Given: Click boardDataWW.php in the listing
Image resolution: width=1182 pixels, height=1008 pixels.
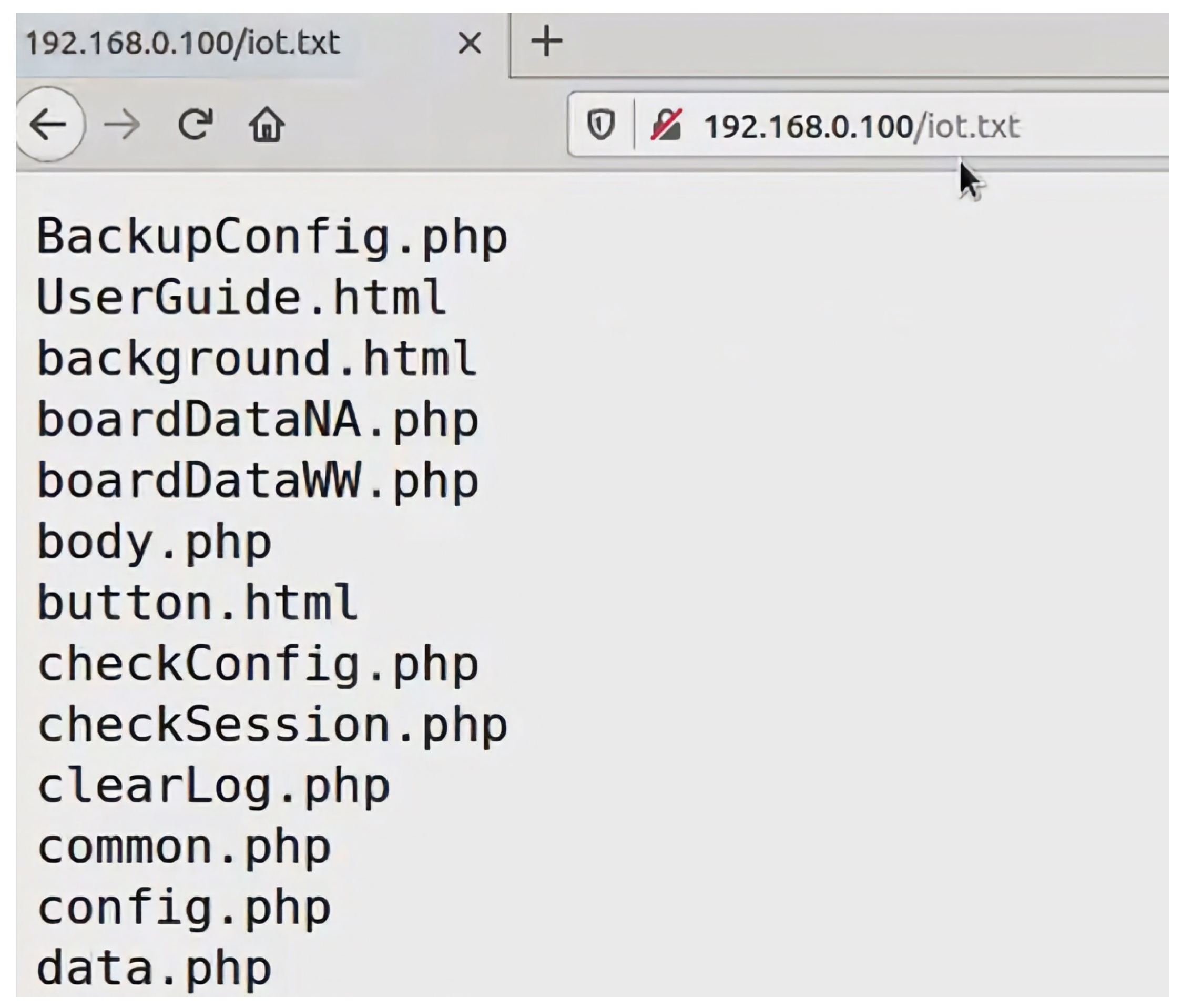Looking at the screenshot, I should (x=257, y=481).
